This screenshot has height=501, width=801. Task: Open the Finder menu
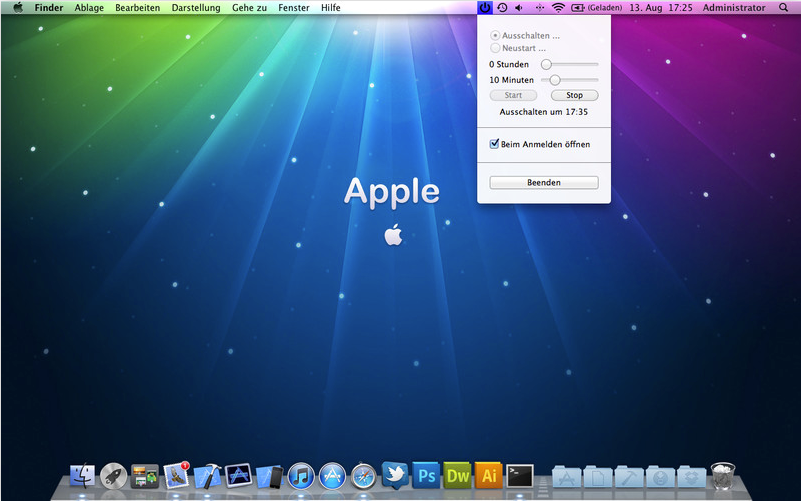click(x=49, y=8)
